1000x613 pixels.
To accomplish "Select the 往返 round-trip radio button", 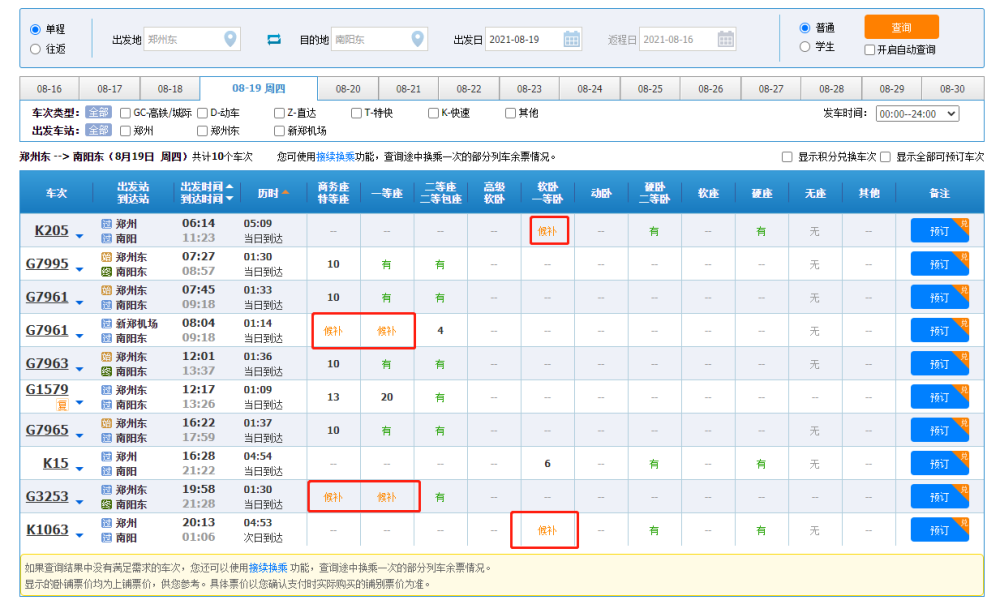I will 36,49.
